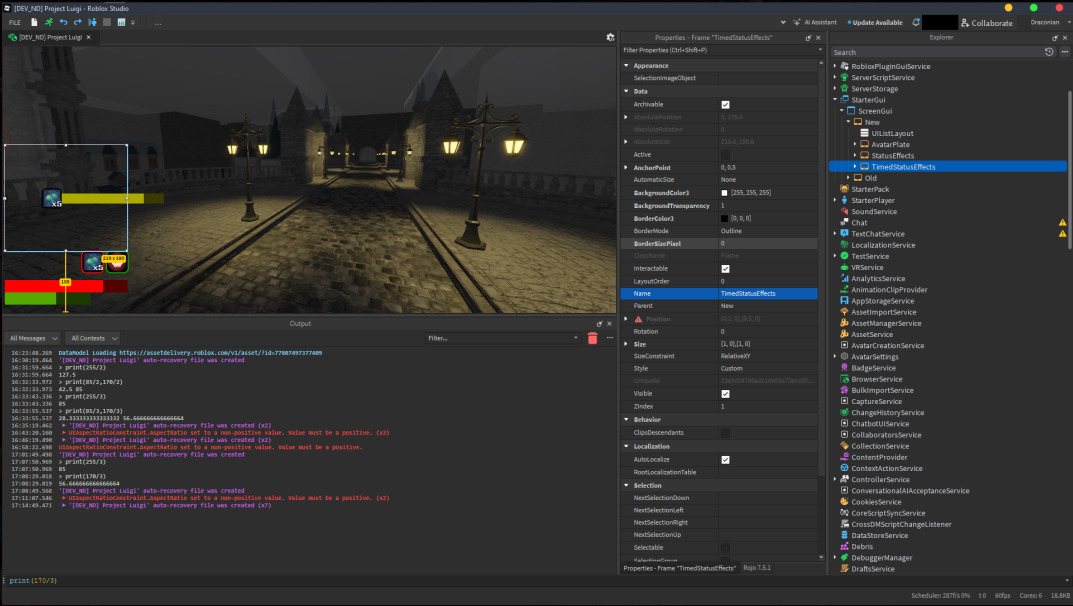Click the Team Create notification bell icon
1073x606 pixels.
916,22
